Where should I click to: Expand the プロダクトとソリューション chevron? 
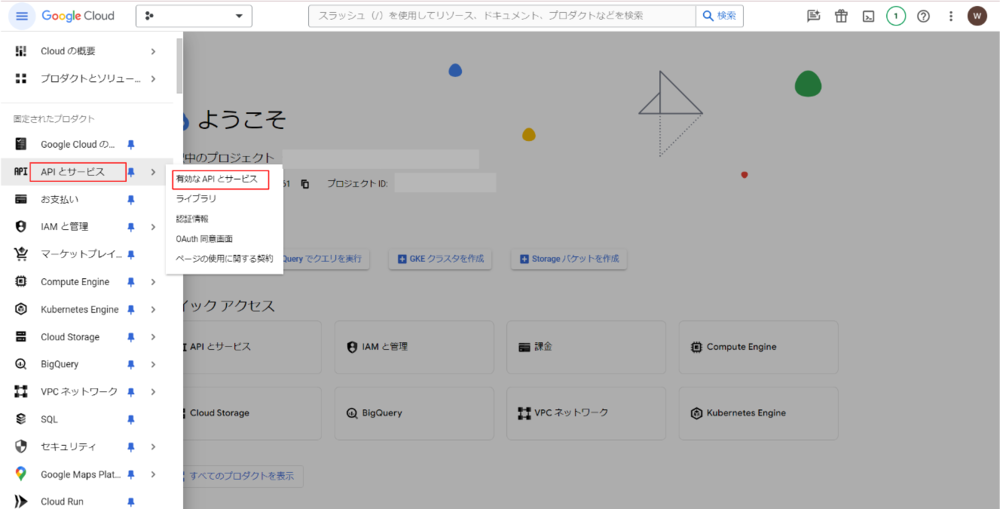click(153, 78)
